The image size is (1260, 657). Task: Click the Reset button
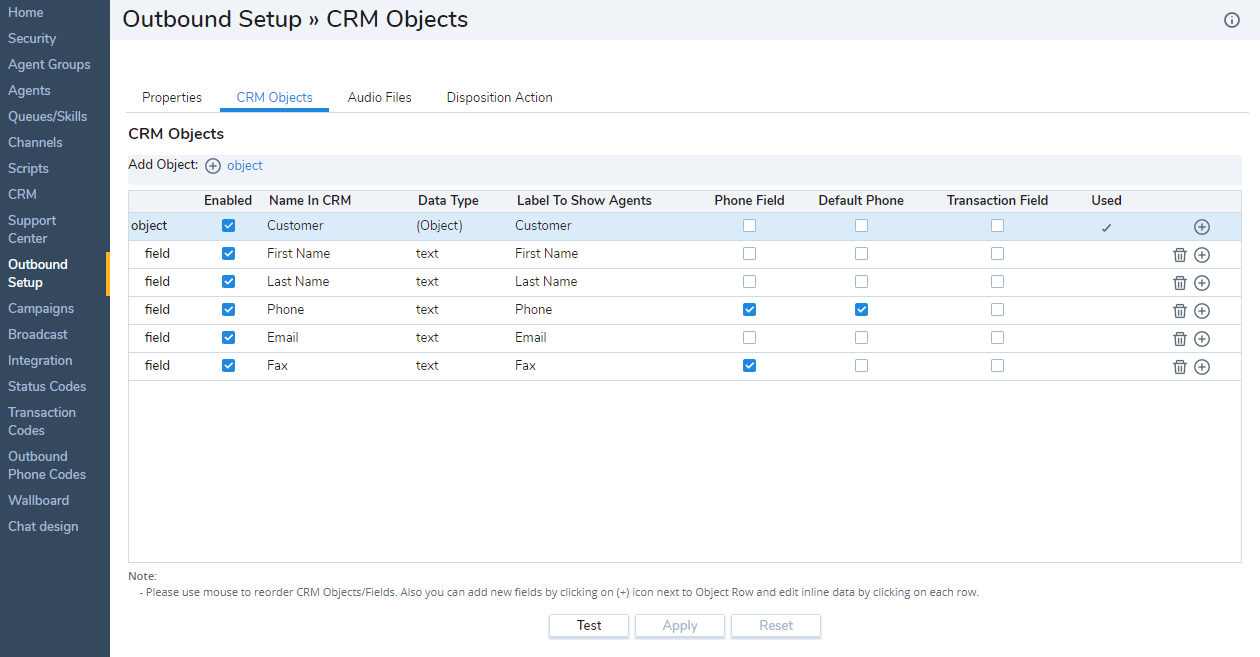pyautogui.click(x=776, y=625)
